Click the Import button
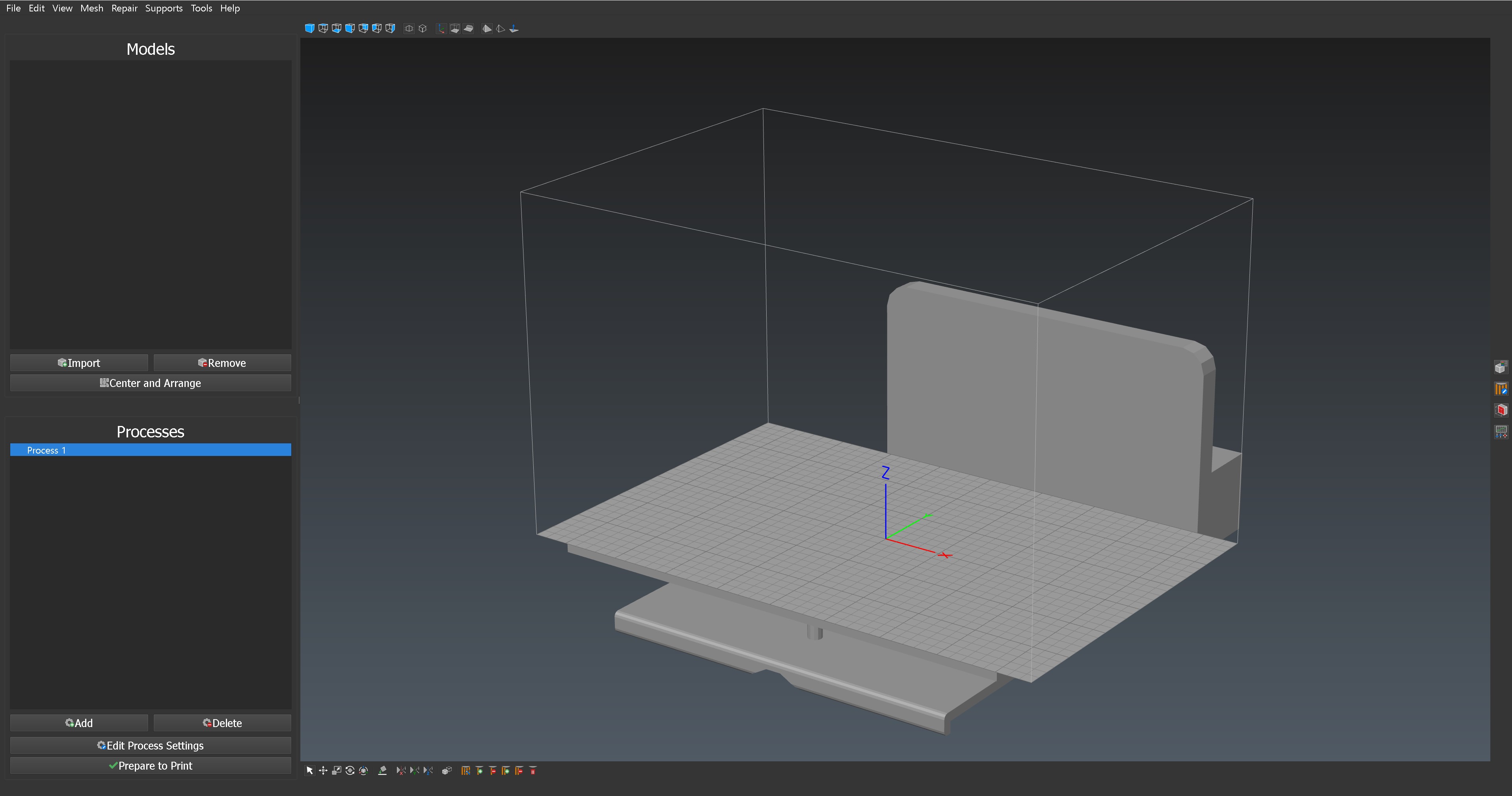1512x796 pixels. pyautogui.click(x=79, y=363)
